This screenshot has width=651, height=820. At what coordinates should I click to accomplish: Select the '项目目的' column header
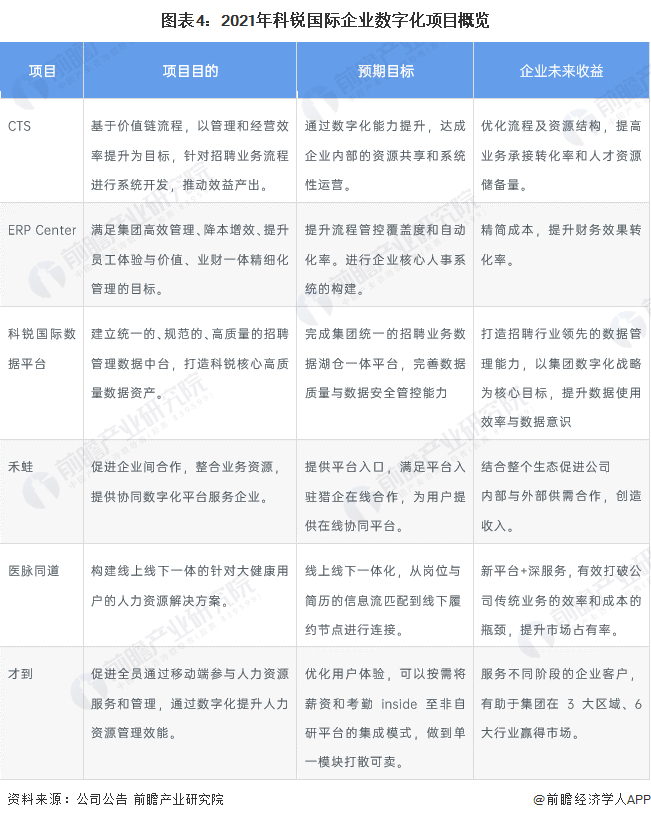point(190,71)
